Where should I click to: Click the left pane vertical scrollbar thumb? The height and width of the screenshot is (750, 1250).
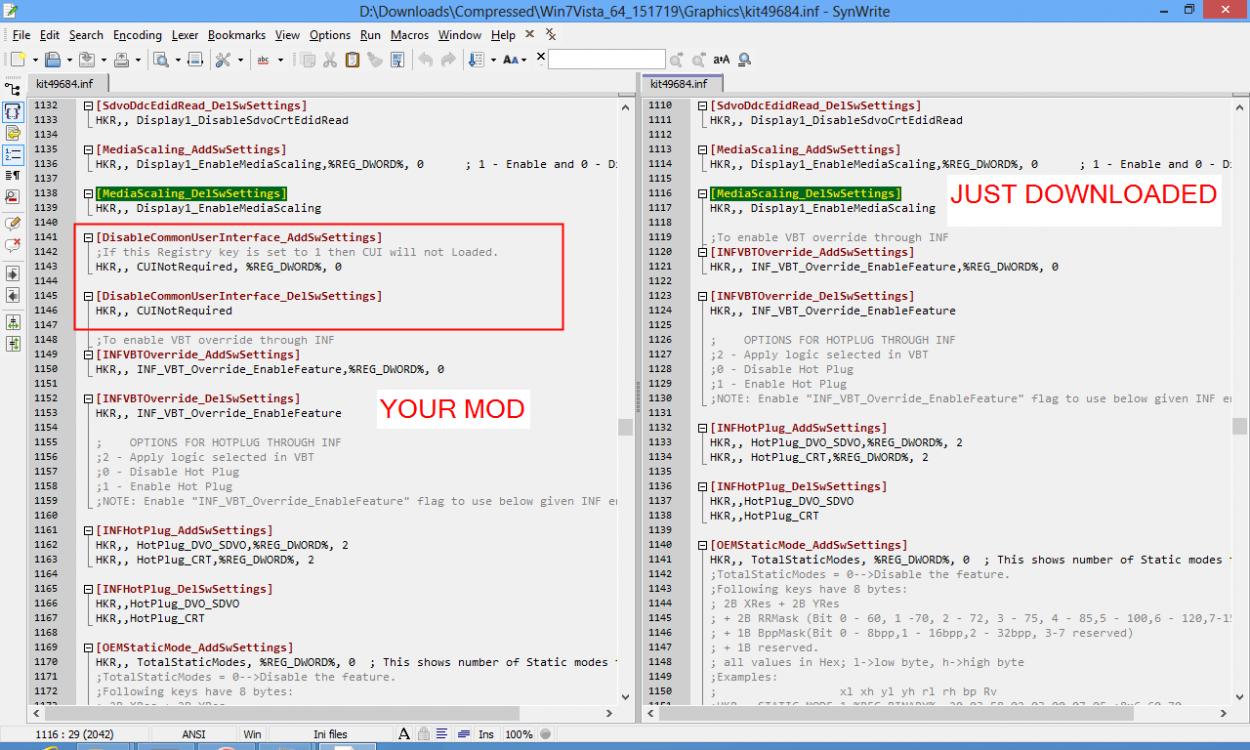tap(625, 427)
